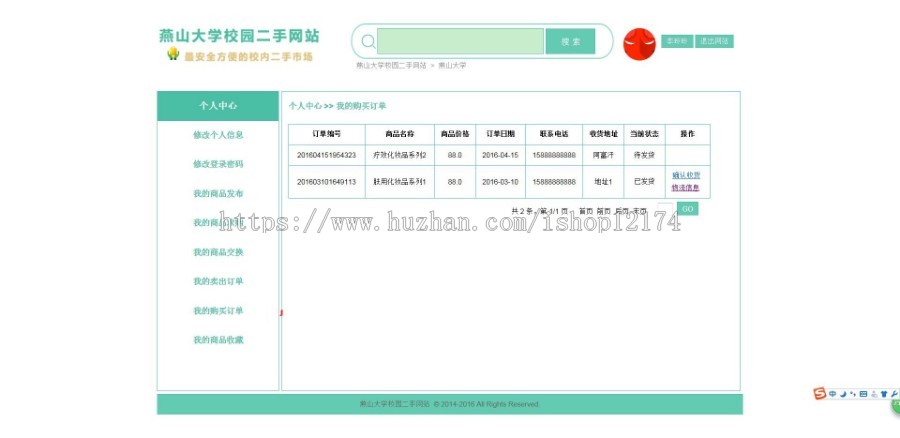Click the punctuation icon on the Sogou toolbar
The height and width of the screenshot is (438, 900).
[x=852, y=394]
